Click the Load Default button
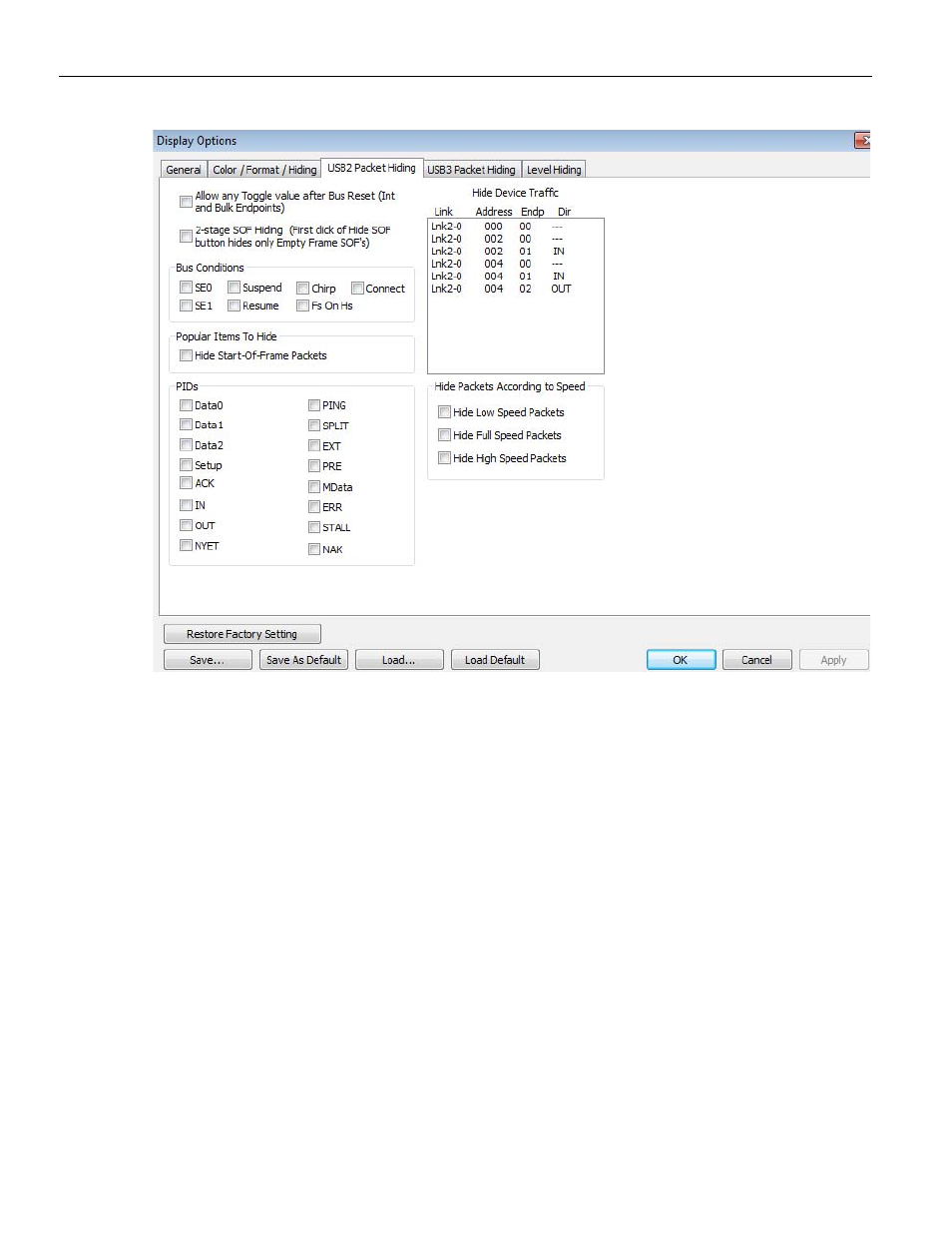This screenshot has height=1233, width=952. click(x=495, y=660)
